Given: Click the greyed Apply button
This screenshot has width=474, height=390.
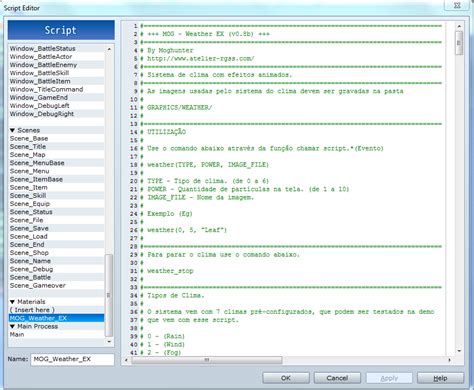Looking at the screenshot, I should [x=389, y=378].
